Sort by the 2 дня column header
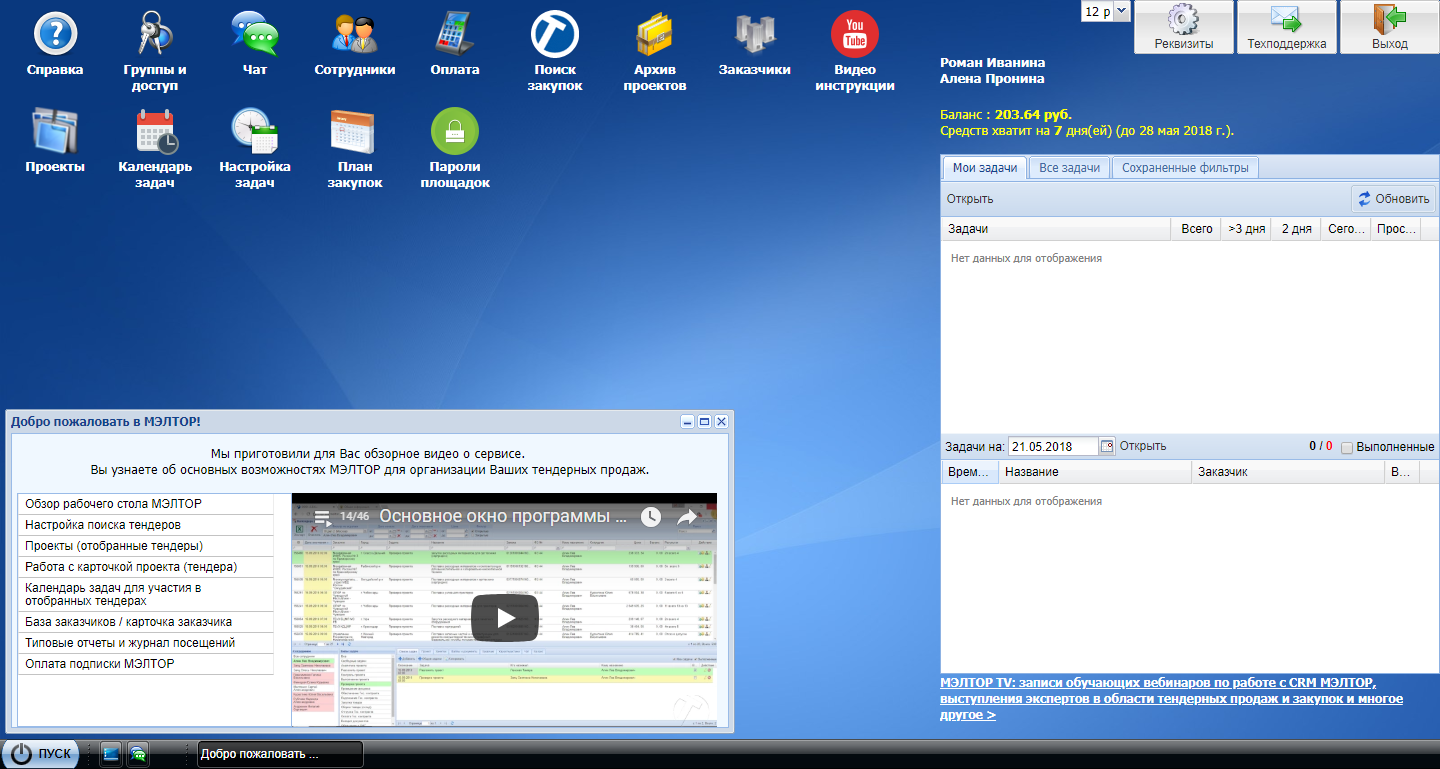 click(1296, 229)
